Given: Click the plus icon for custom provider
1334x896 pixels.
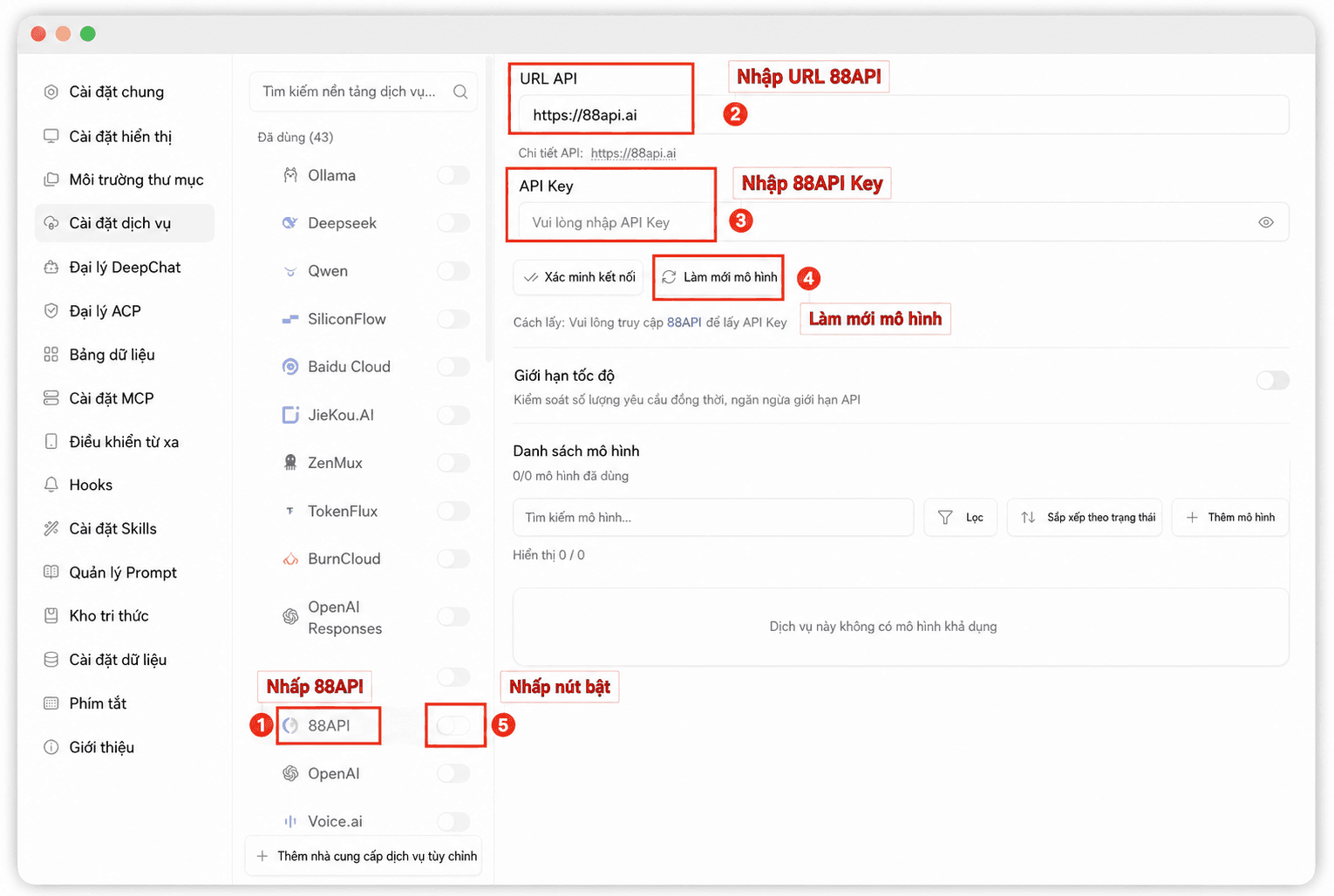Looking at the screenshot, I should click(262, 856).
